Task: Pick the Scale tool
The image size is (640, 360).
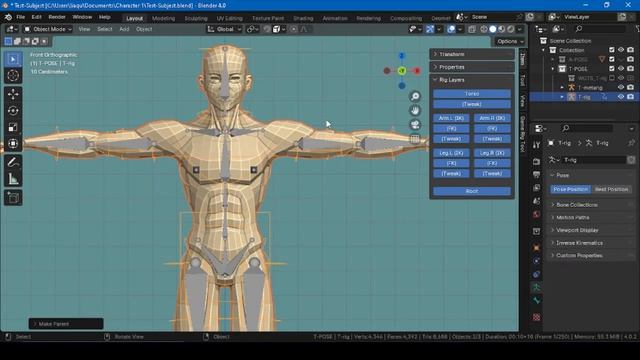Action: tap(13, 127)
